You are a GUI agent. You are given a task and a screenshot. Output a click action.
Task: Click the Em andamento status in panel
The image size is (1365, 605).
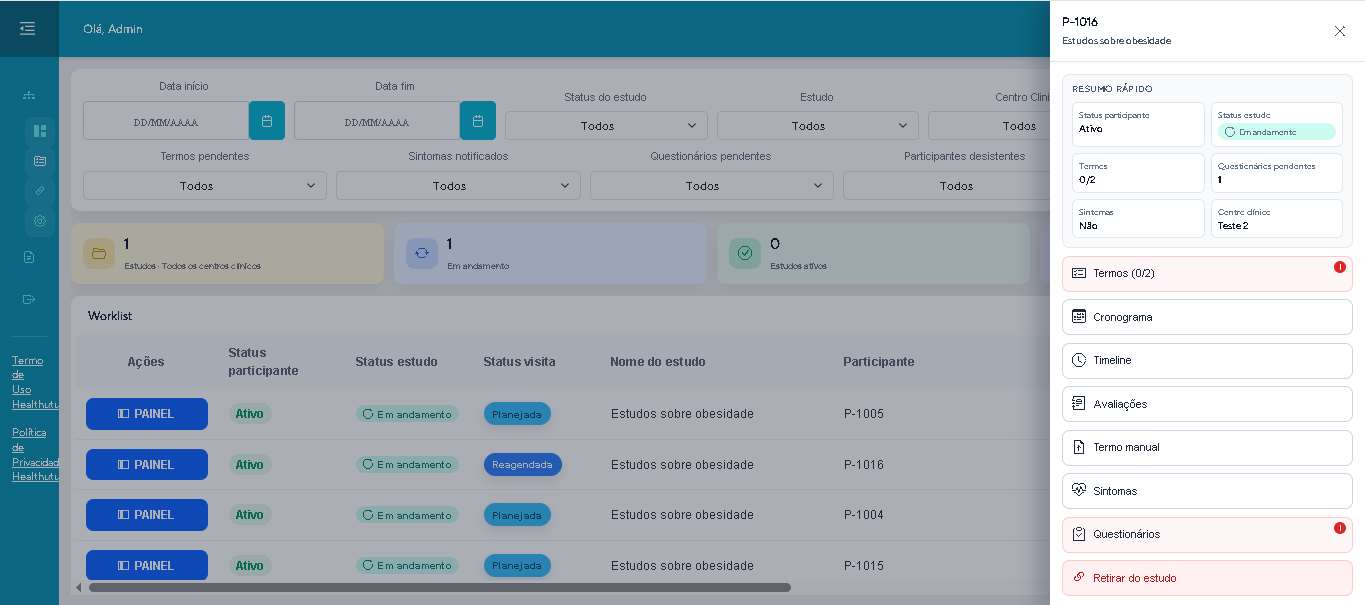(x=1277, y=131)
